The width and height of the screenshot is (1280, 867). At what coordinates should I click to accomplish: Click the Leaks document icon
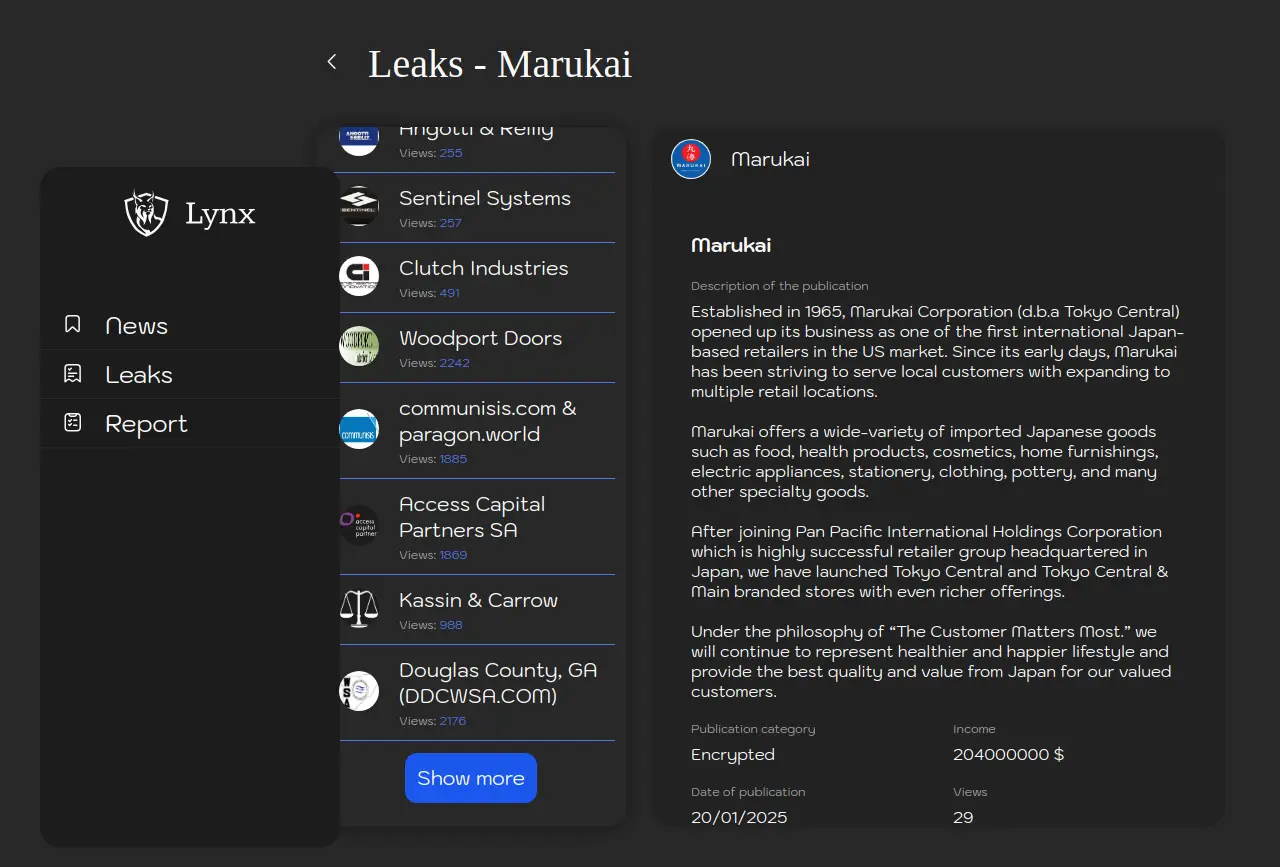click(72, 374)
